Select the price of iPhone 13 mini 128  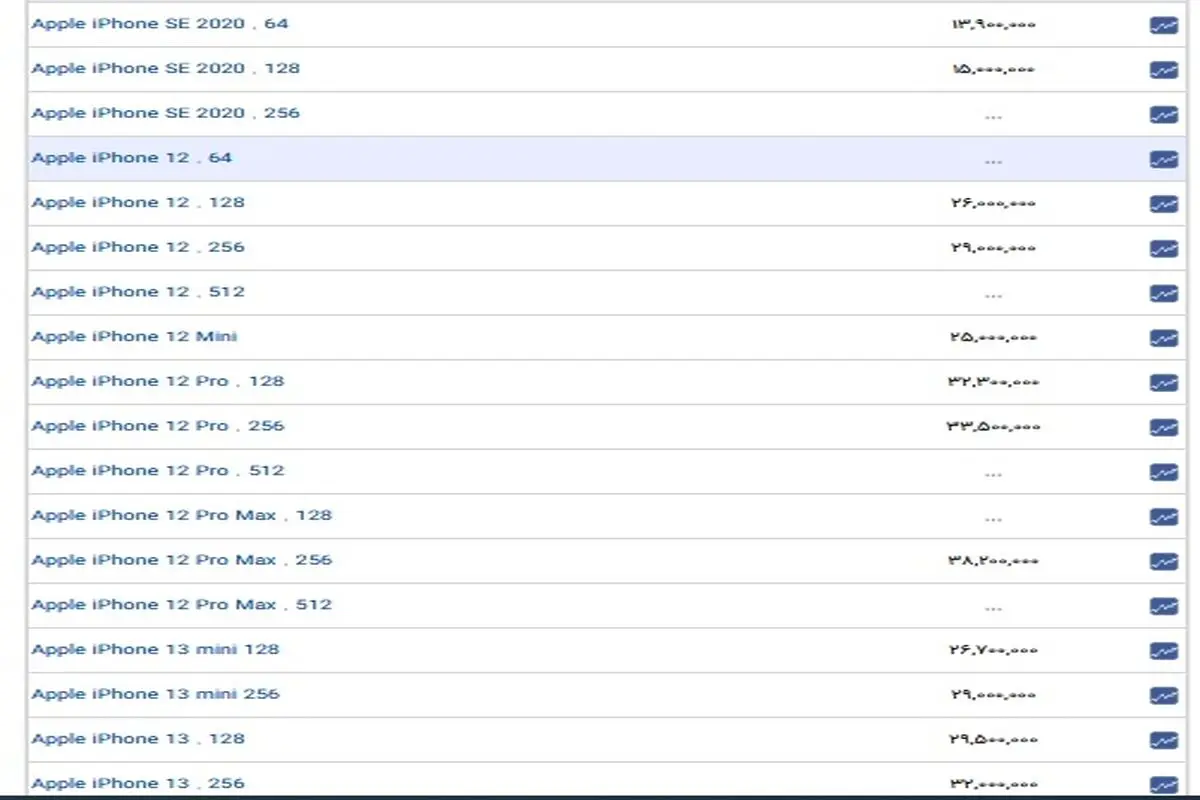[994, 650]
